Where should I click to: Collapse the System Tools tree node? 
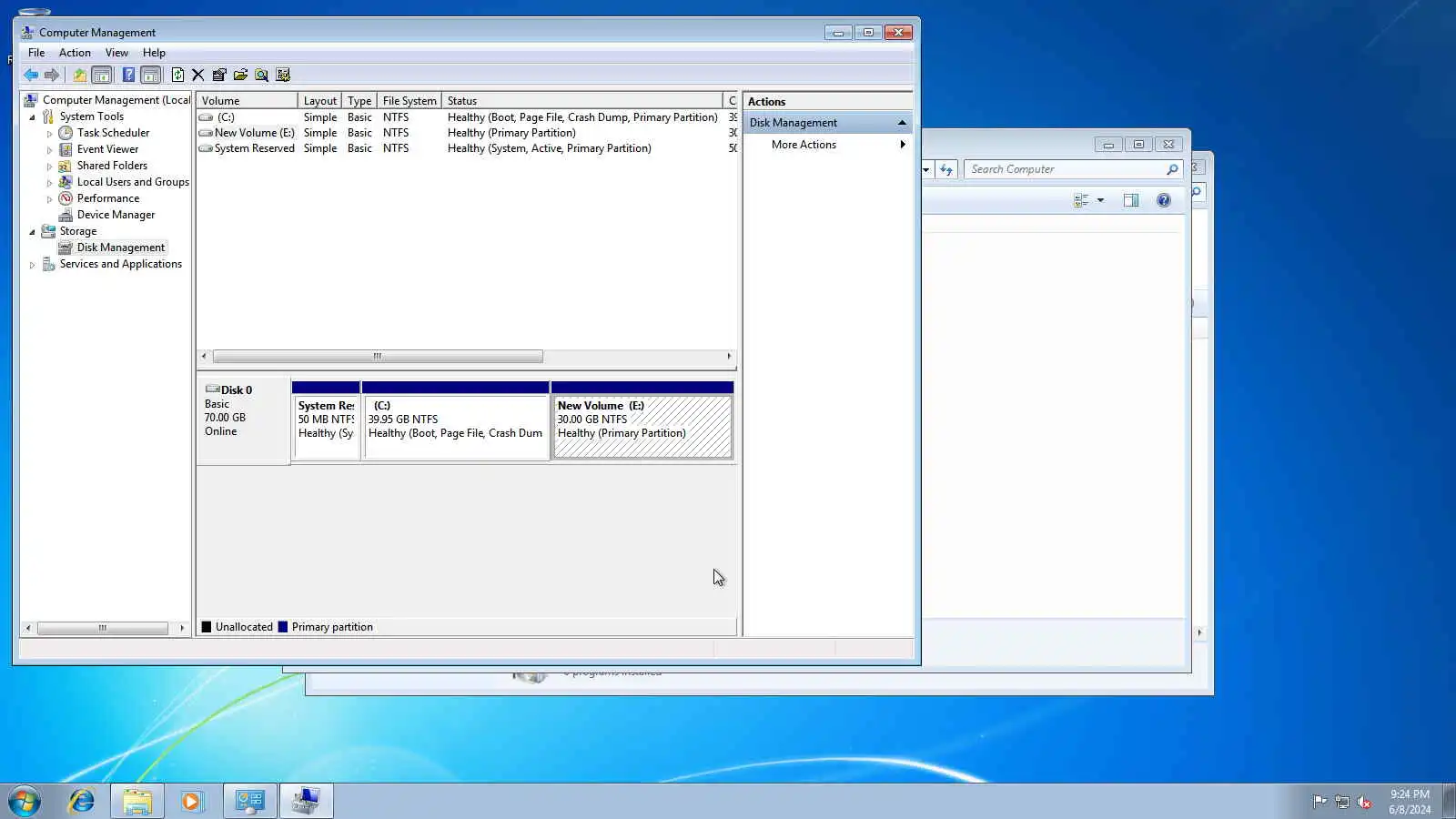(x=33, y=117)
